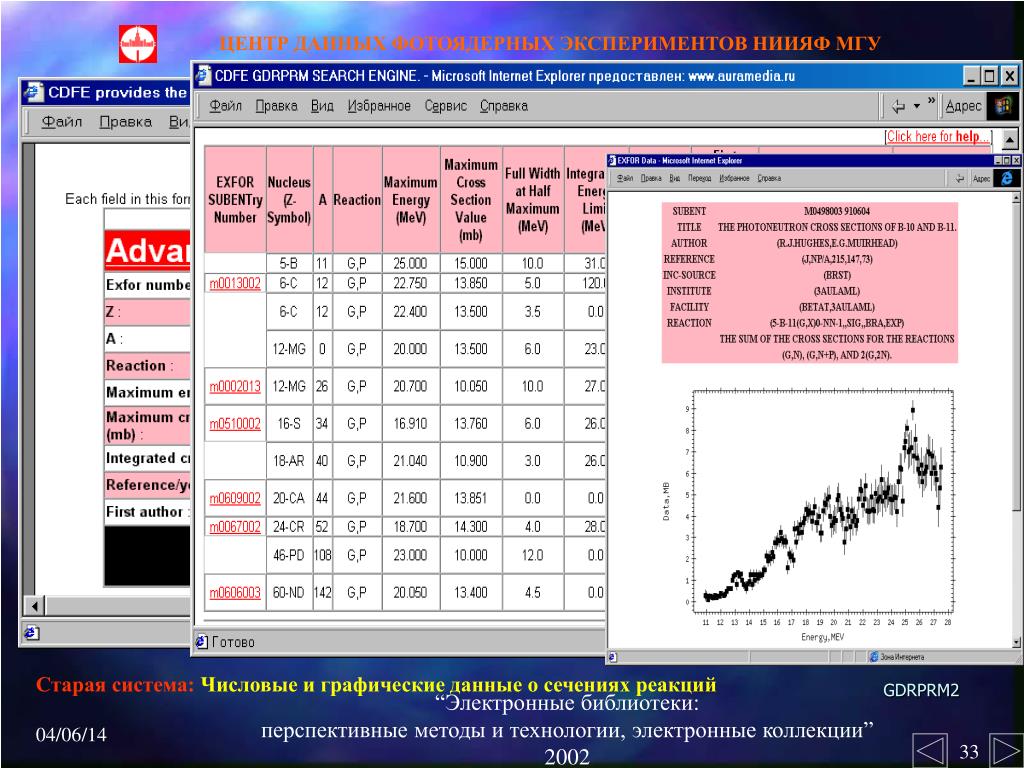Open subentry link m0606003

(x=235, y=593)
